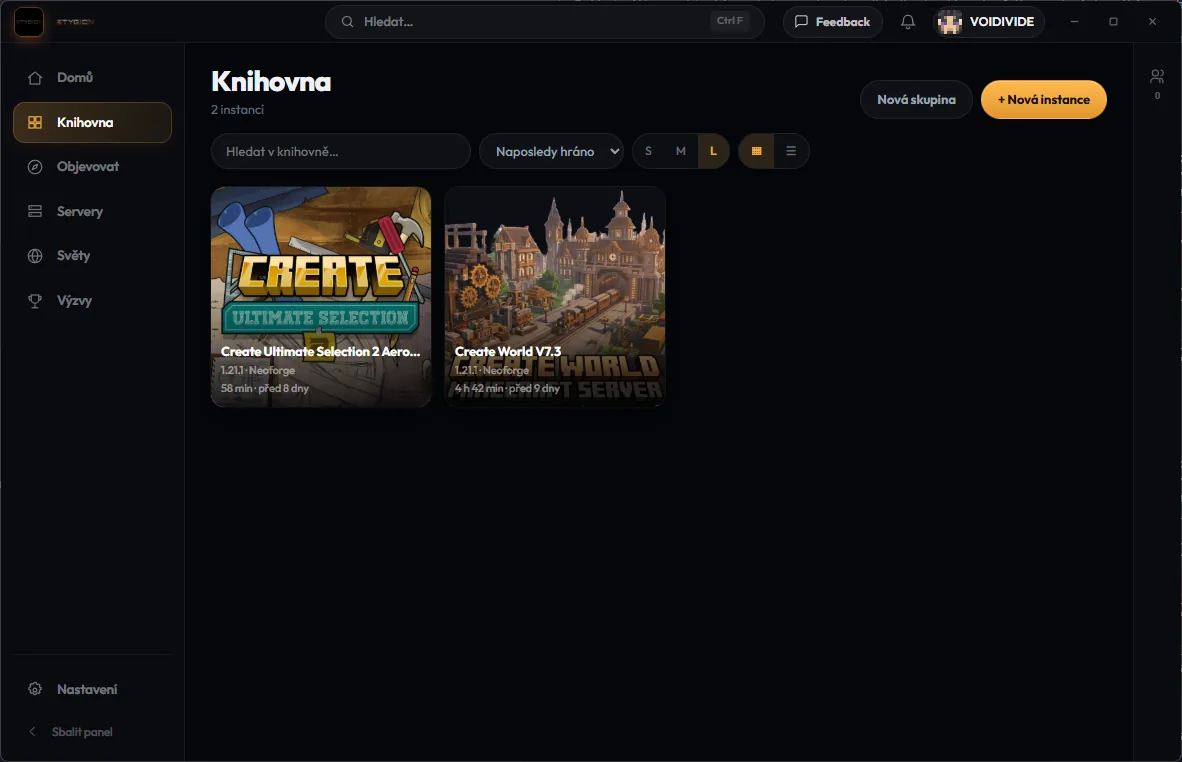Focus the top Hledat... search field
This screenshot has height=762, width=1182.
pyautogui.click(x=544, y=22)
